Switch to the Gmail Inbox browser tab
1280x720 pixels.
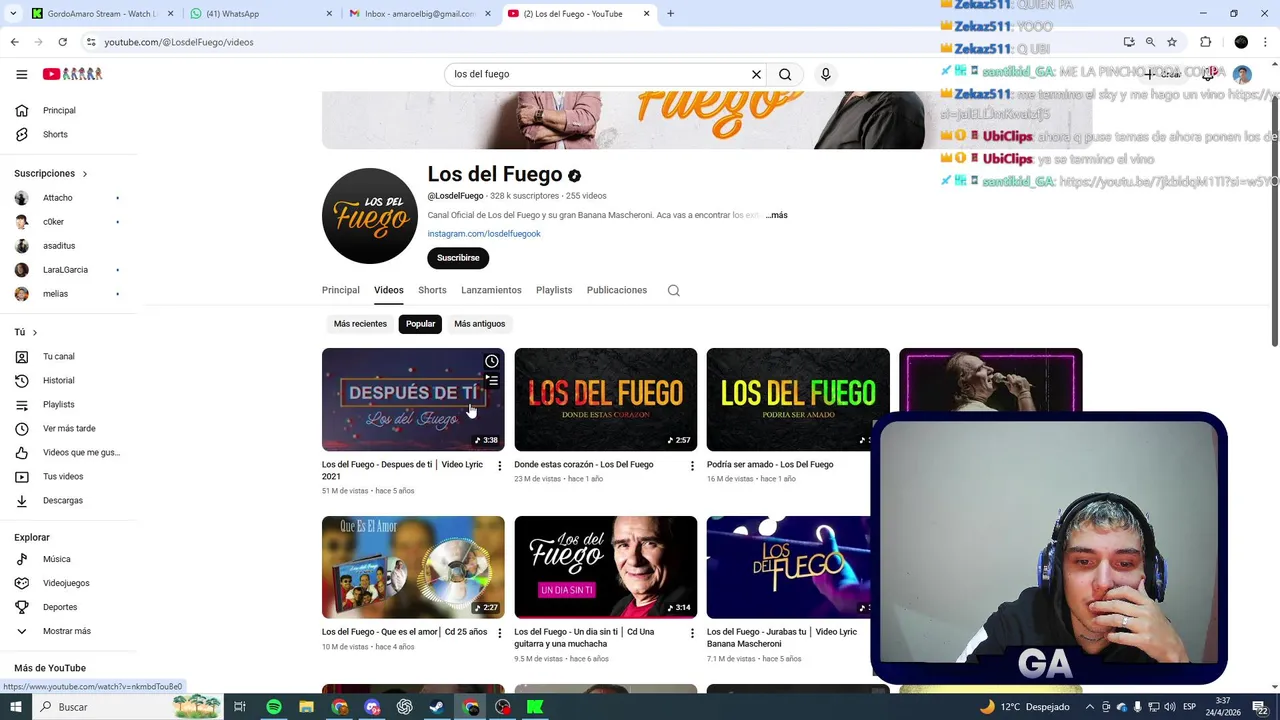coord(420,14)
